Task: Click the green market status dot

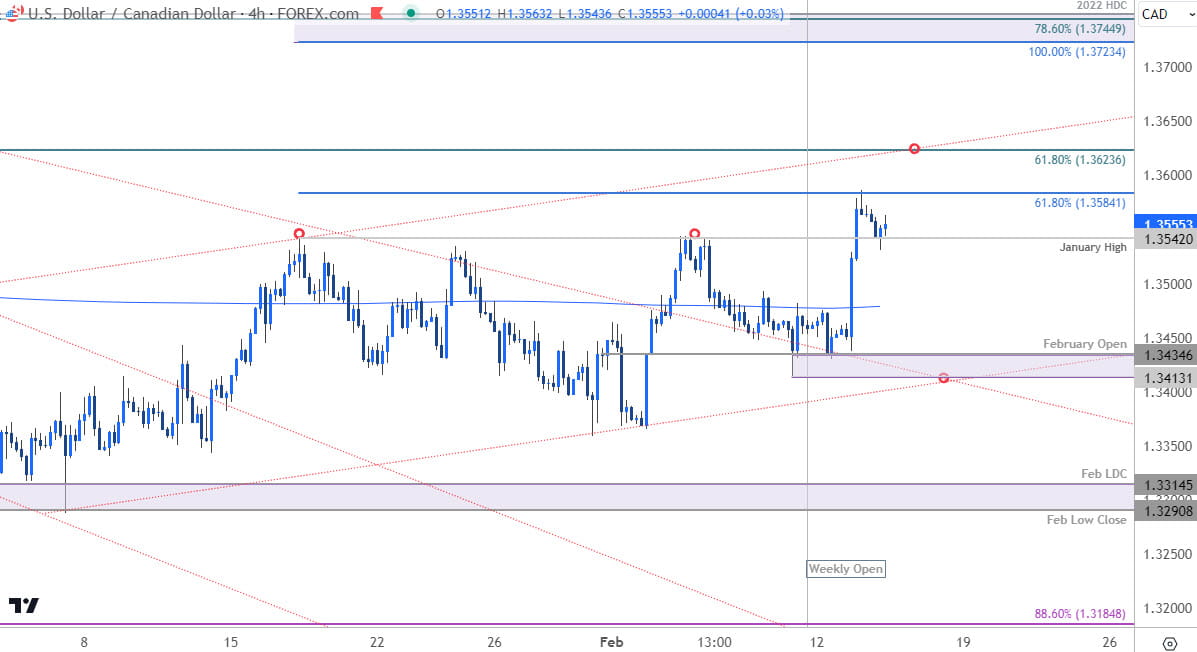Action: pyautogui.click(x=411, y=14)
